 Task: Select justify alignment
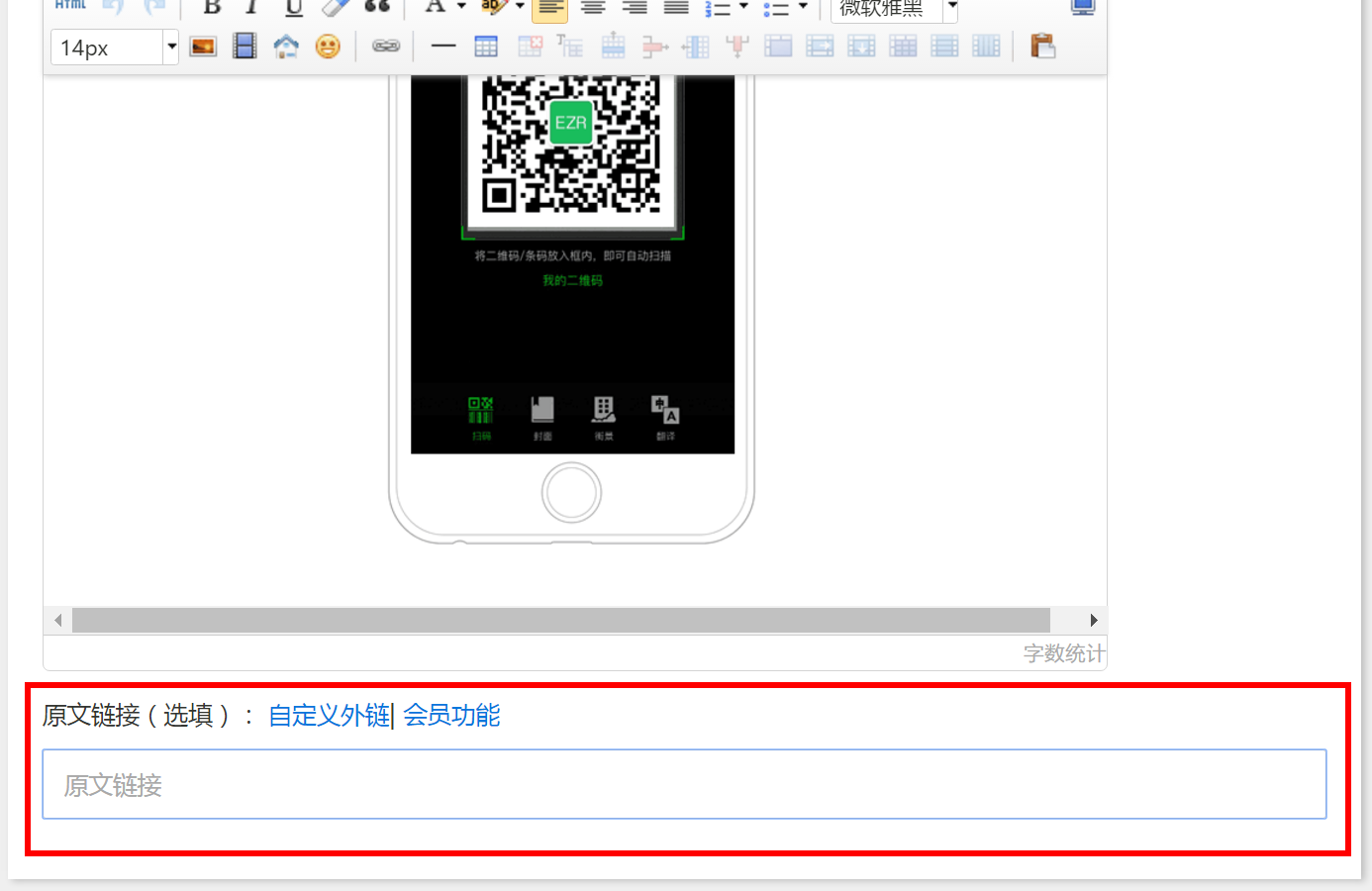[676, 8]
